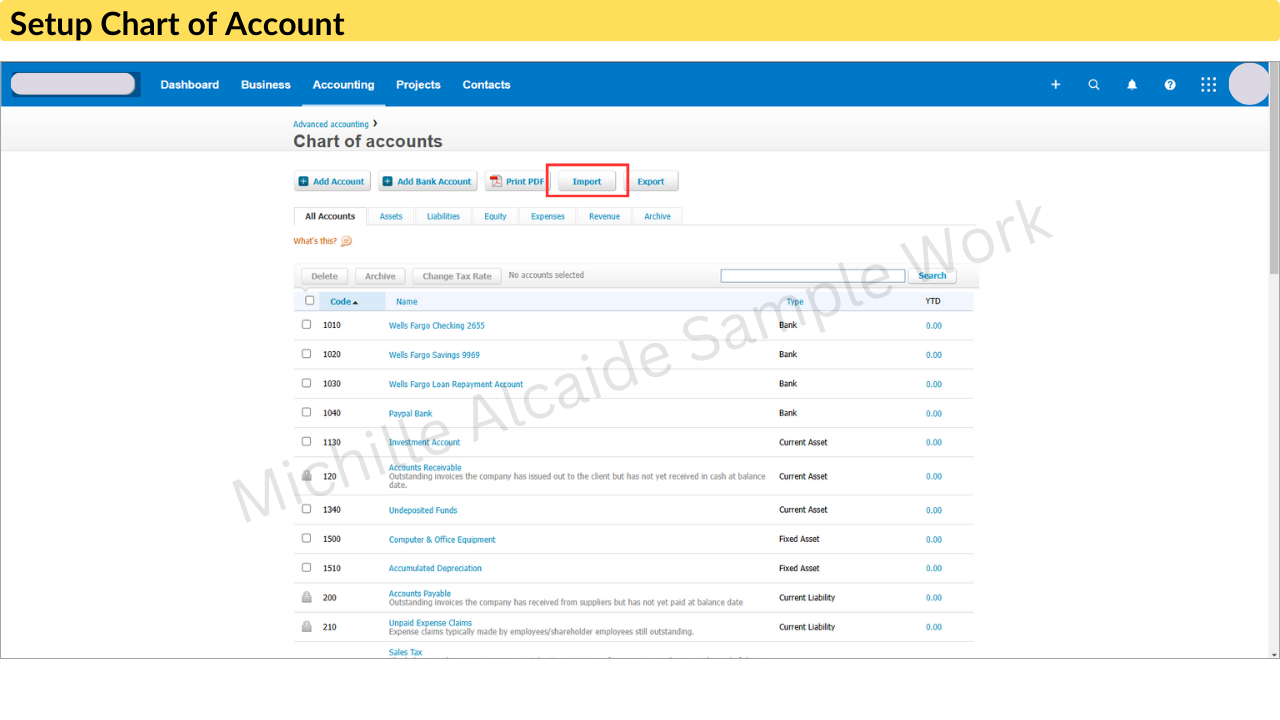Select the Computer & Office Equipment checkbox

[x=307, y=538]
